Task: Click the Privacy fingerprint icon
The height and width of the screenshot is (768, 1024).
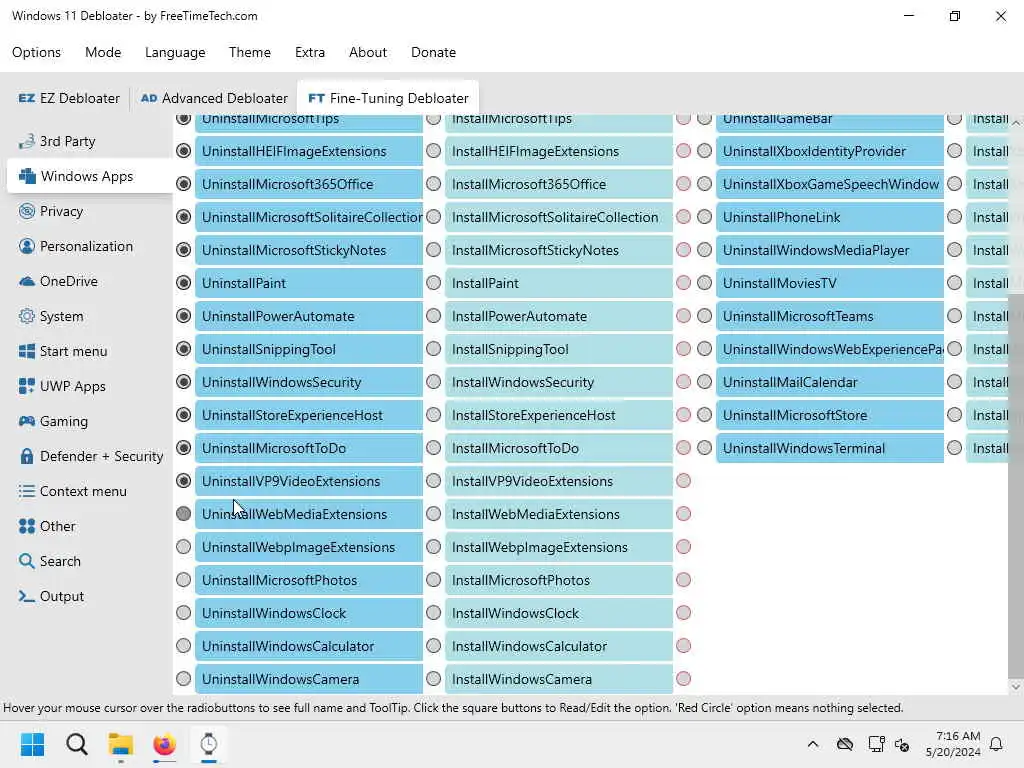Action: [x=27, y=211]
